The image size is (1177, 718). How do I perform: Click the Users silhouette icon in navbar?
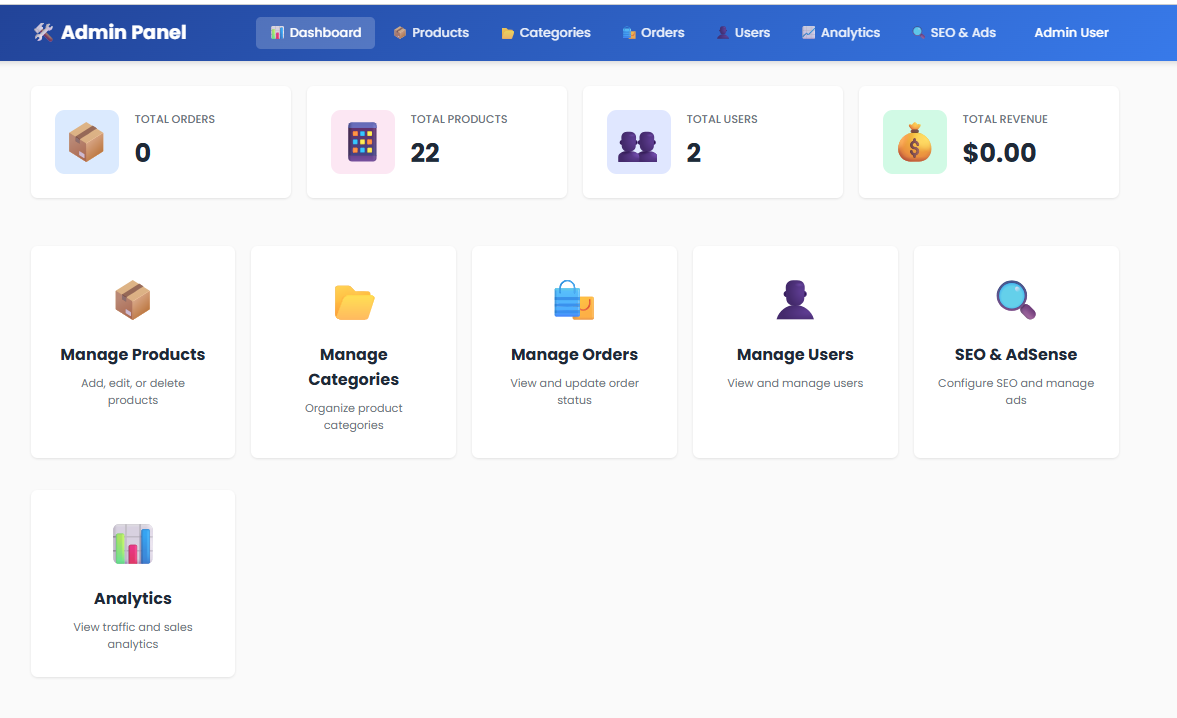tap(723, 33)
